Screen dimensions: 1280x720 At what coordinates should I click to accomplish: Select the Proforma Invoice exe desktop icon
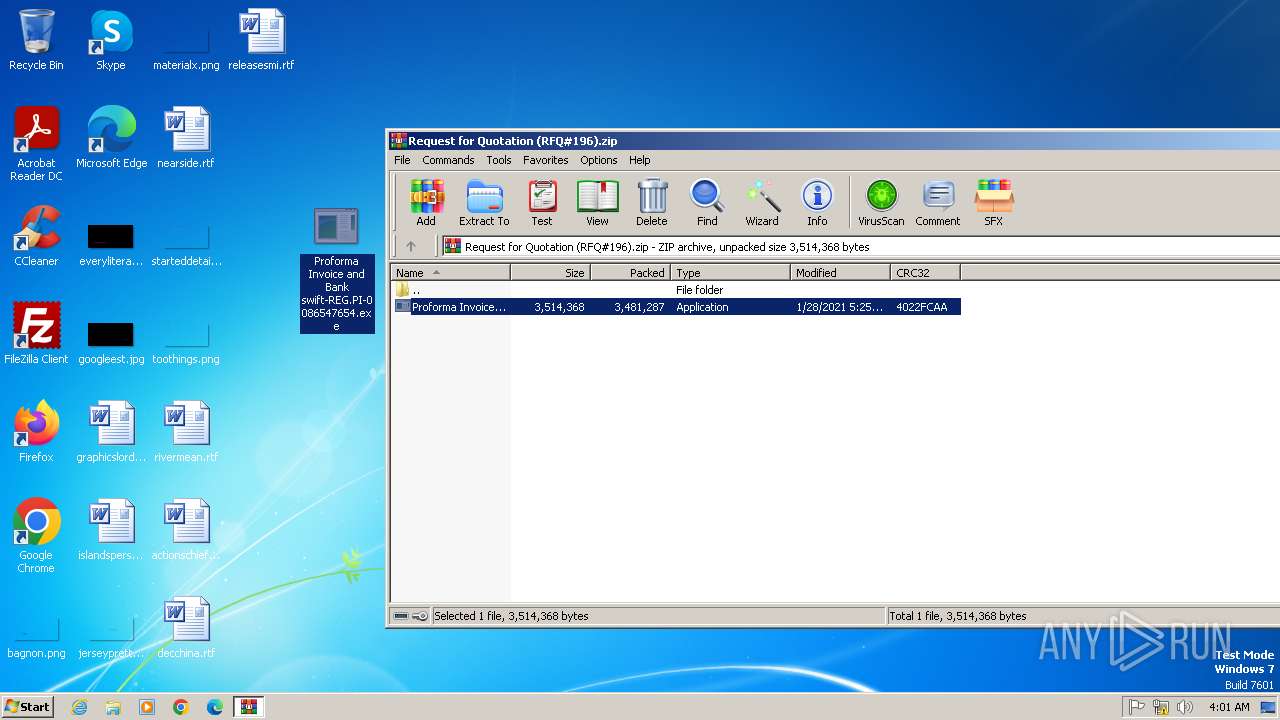click(x=337, y=270)
